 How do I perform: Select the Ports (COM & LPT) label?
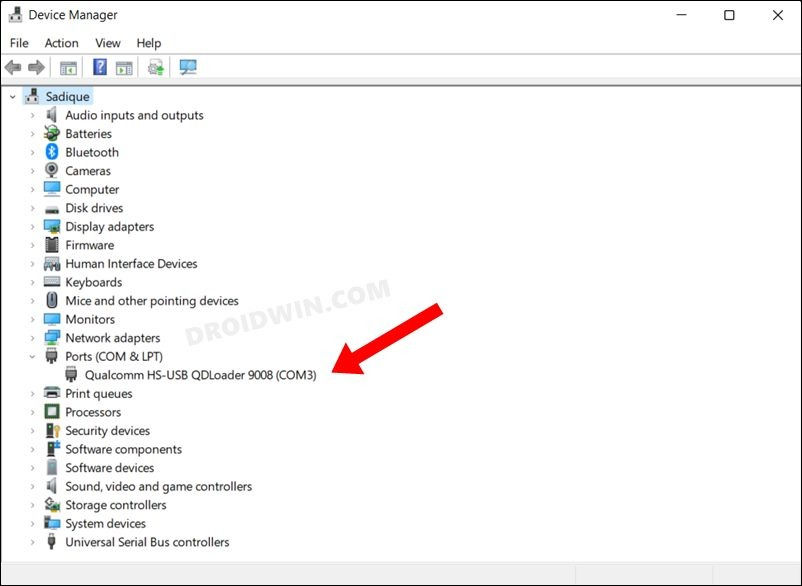click(x=114, y=356)
